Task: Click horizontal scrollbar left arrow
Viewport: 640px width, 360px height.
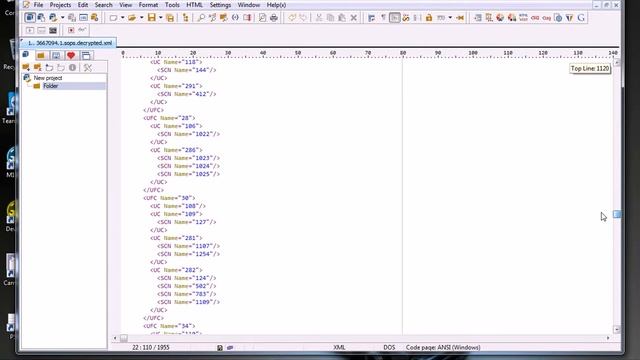Action: pos(115,338)
